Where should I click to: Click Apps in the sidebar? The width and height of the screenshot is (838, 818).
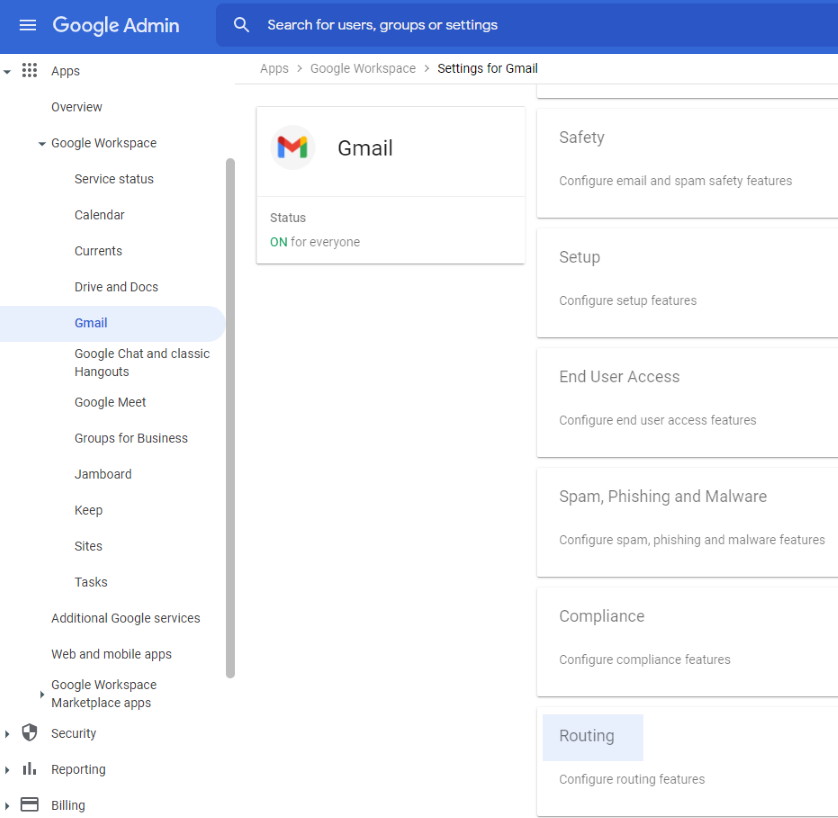click(x=65, y=71)
